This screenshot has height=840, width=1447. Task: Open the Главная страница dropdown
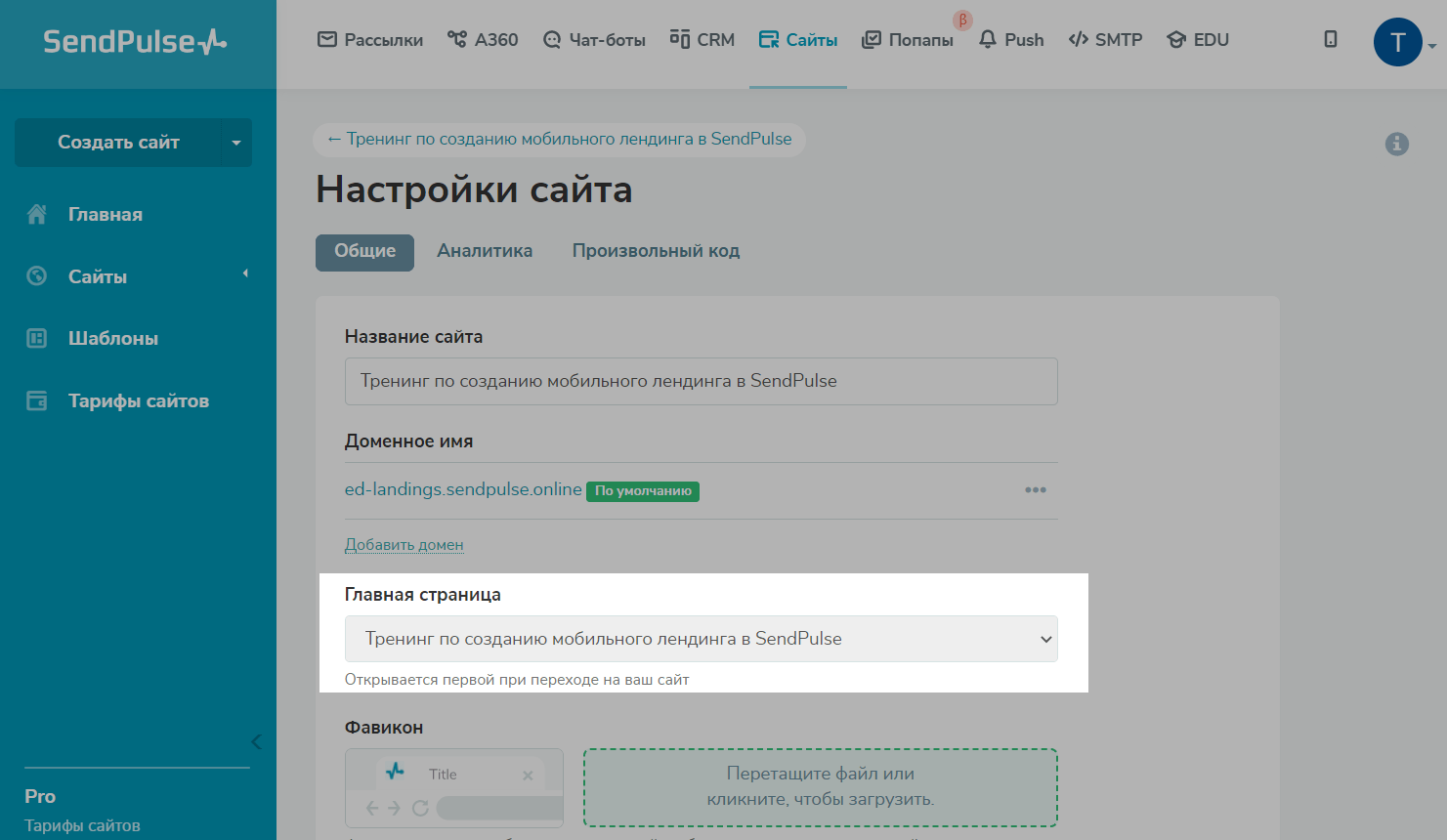[702, 639]
